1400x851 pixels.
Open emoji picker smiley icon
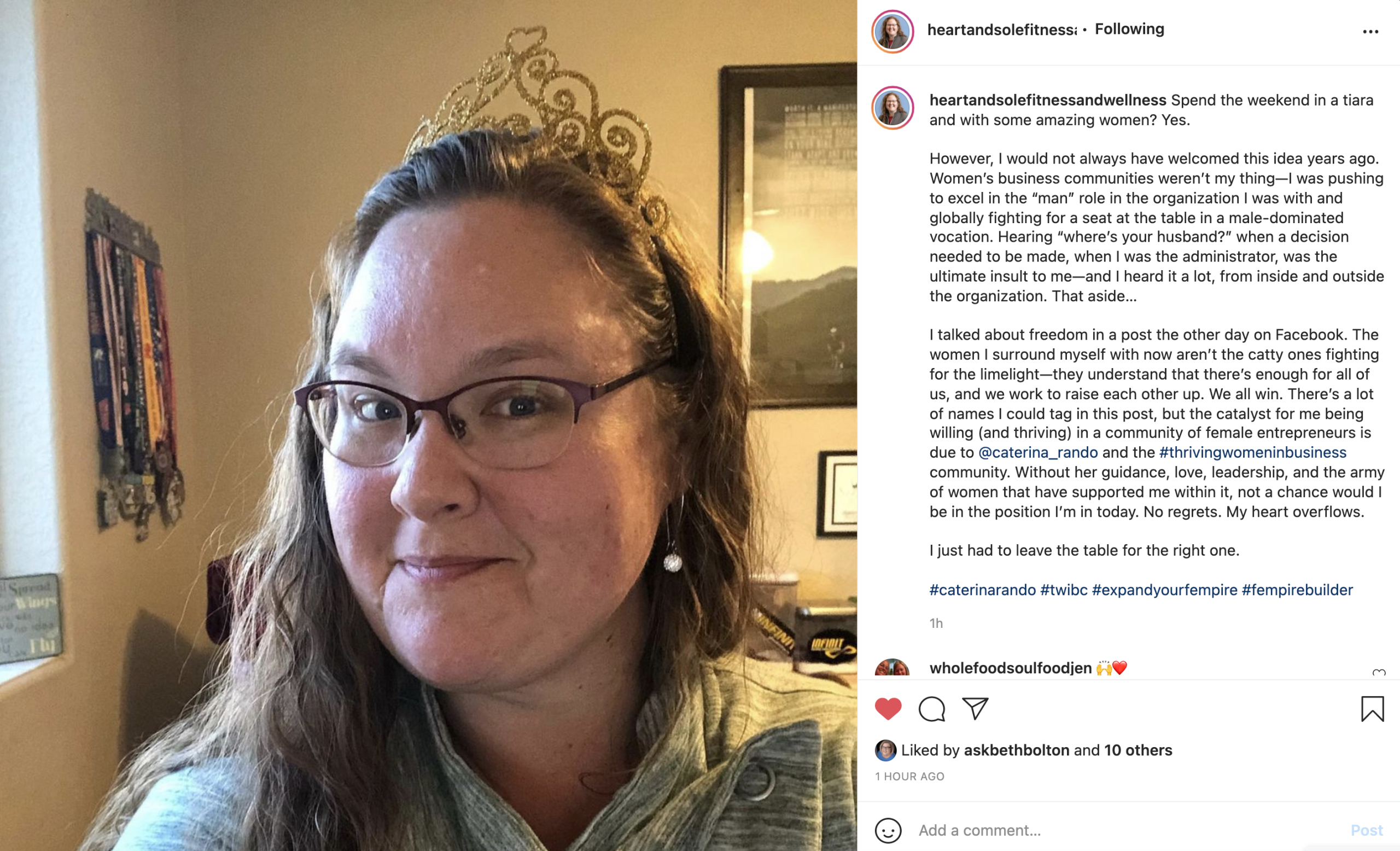point(888,831)
